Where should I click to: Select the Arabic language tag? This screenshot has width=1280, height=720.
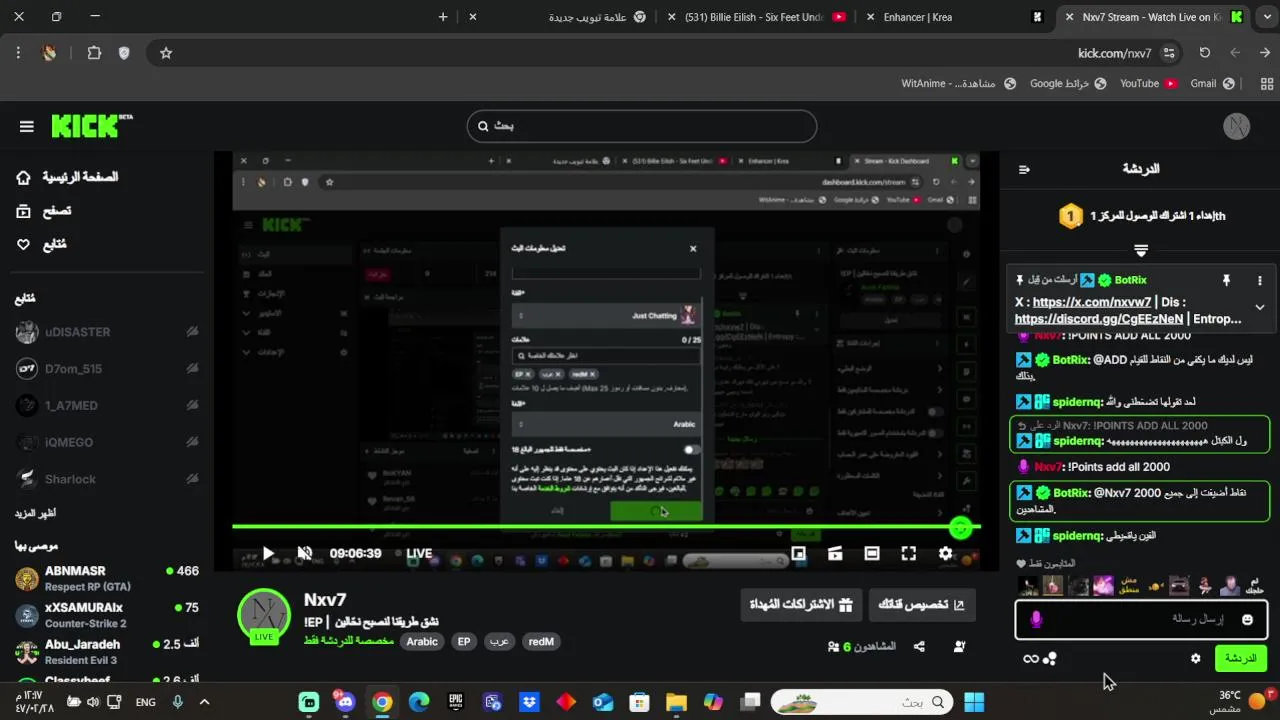point(422,642)
